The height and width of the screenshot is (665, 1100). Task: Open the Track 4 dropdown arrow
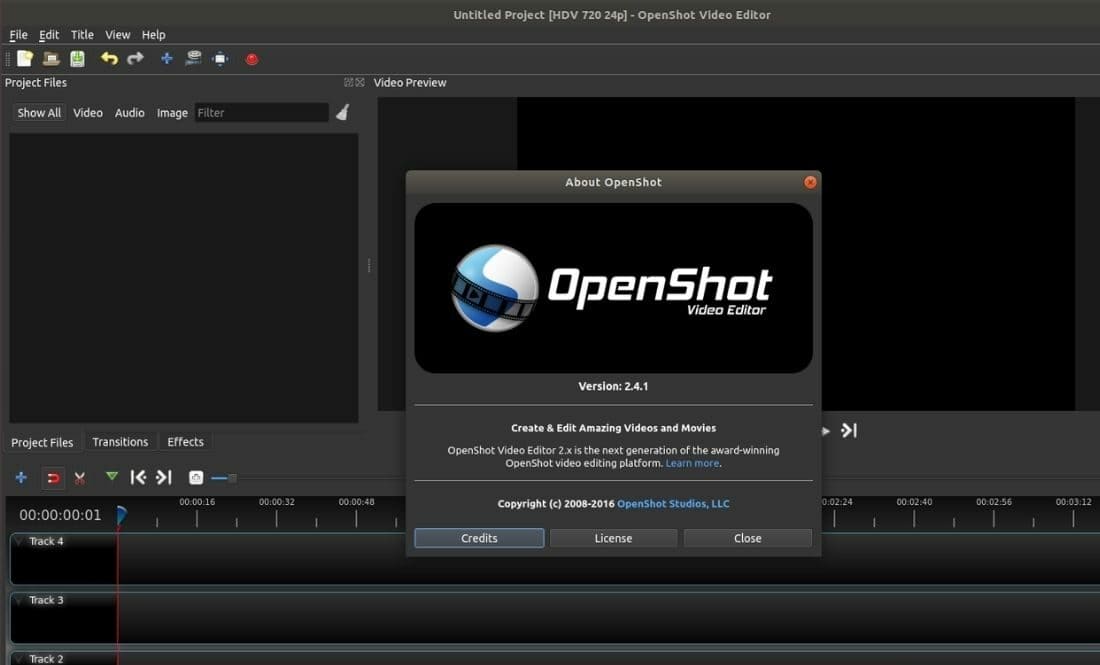(x=19, y=541)
